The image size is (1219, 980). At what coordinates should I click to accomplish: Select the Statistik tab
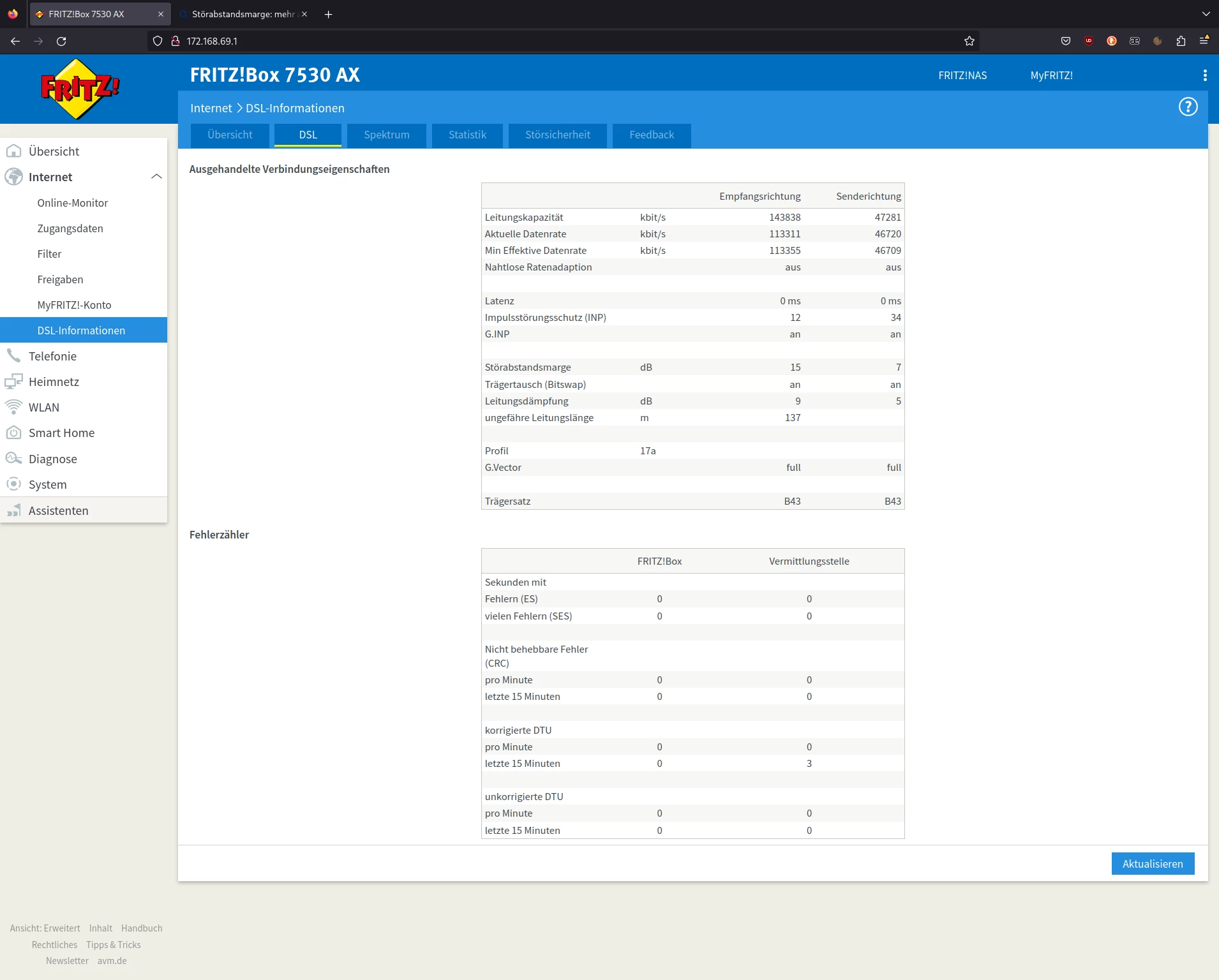(x=467, y=135)
